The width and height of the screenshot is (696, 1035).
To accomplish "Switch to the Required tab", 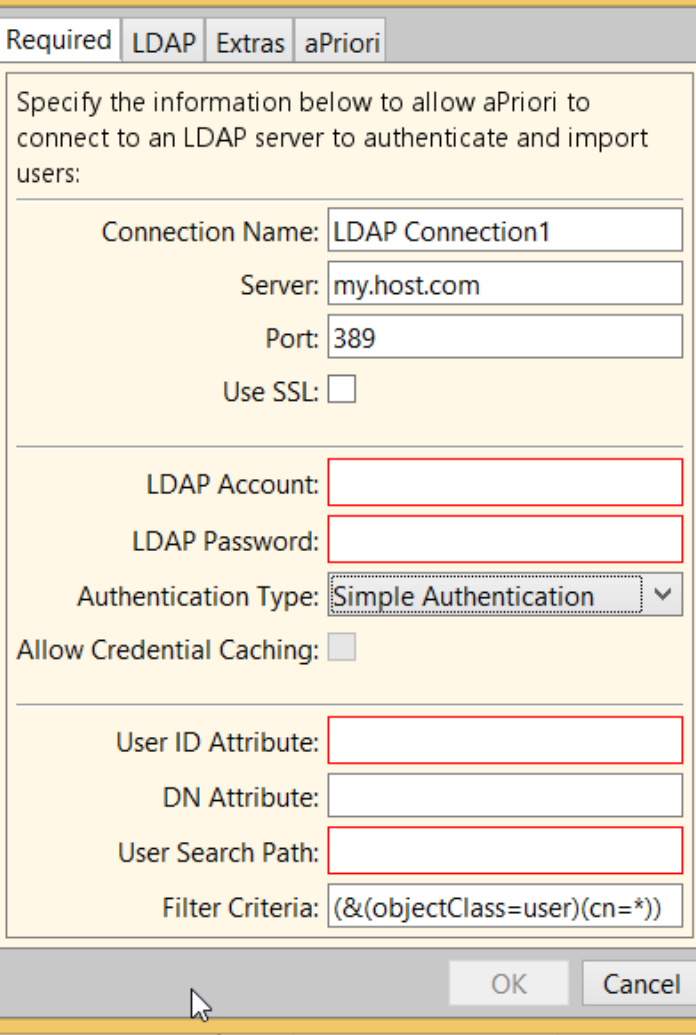I will coord(59,41).
